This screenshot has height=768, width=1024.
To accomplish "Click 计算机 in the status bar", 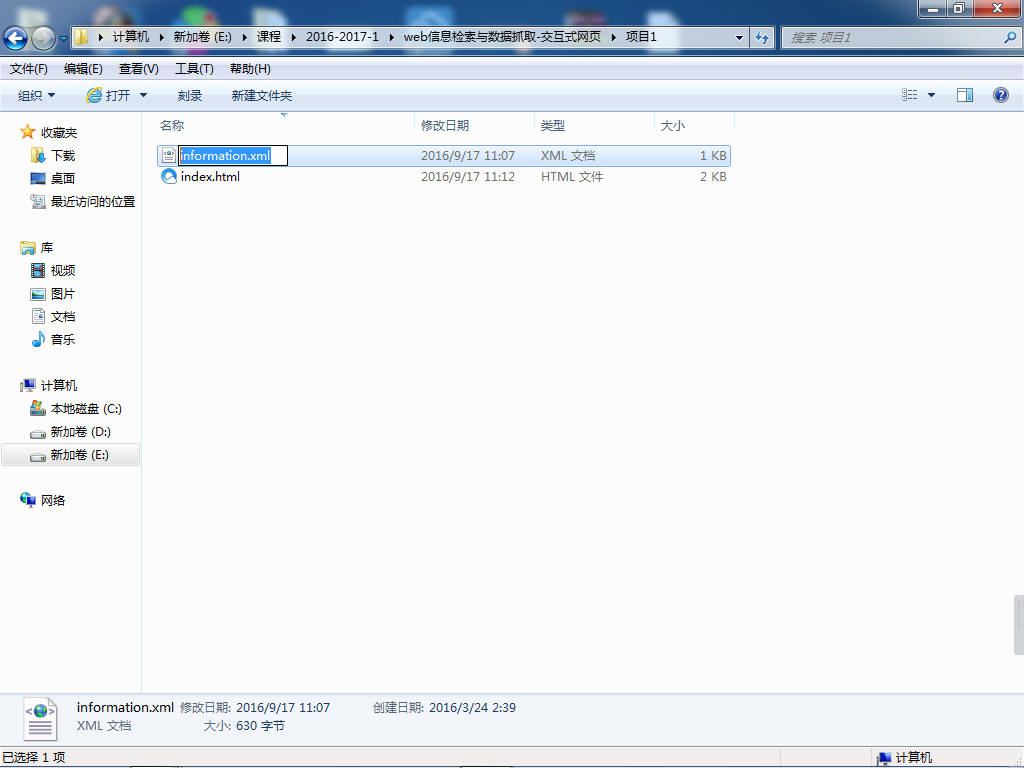I will pos(905,758).
